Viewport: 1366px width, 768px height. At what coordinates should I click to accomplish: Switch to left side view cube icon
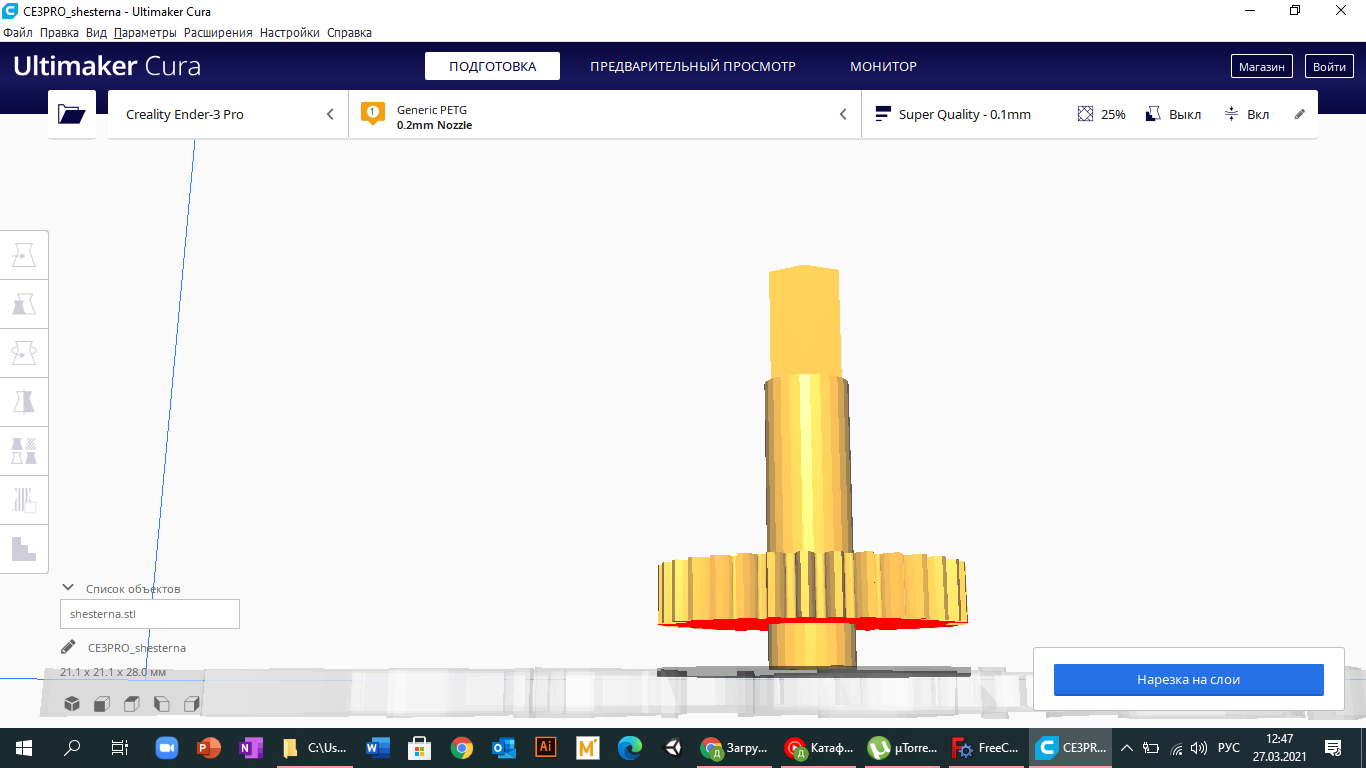[162, 704]
